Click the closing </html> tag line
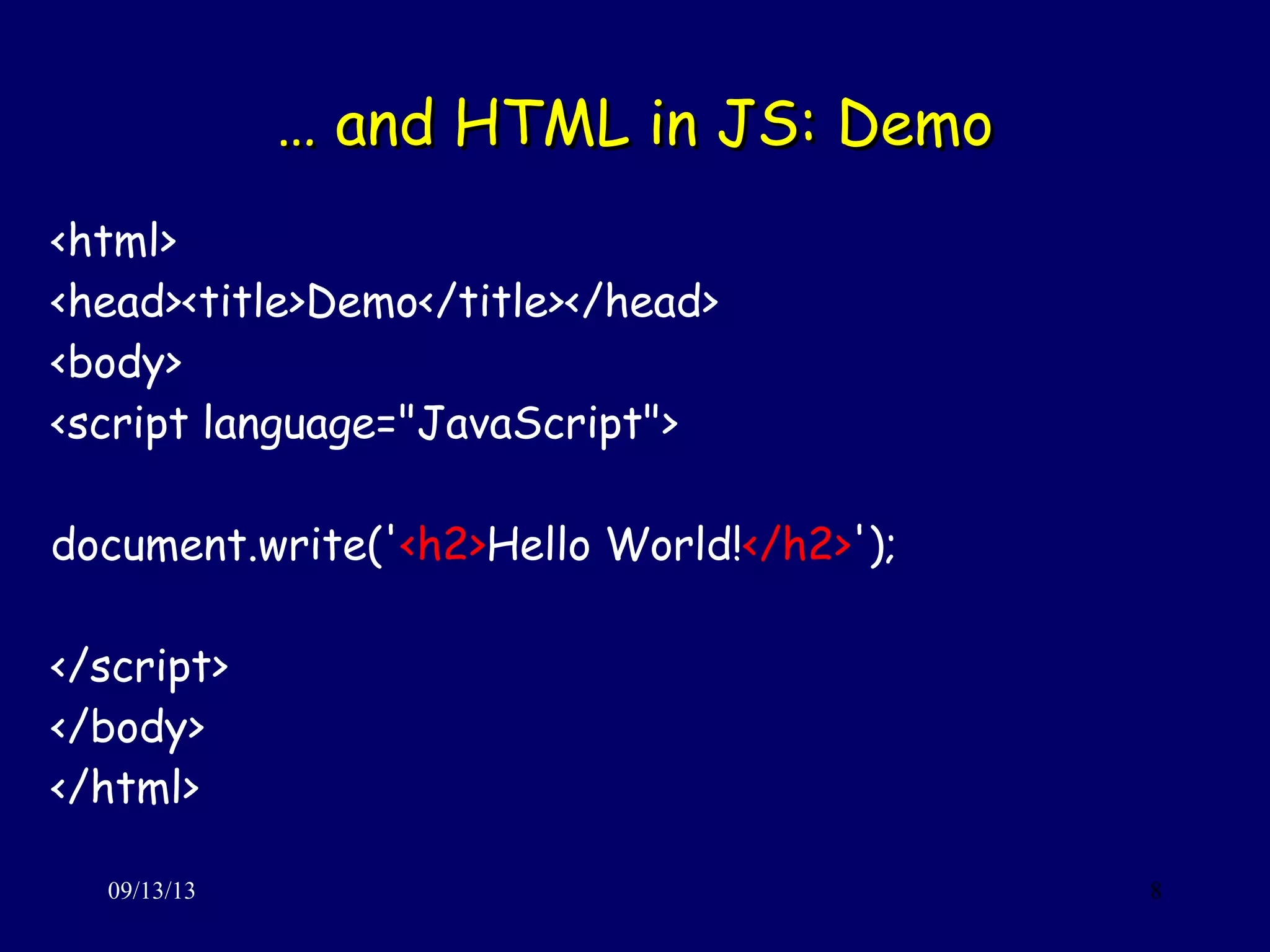 pos(125,786)
